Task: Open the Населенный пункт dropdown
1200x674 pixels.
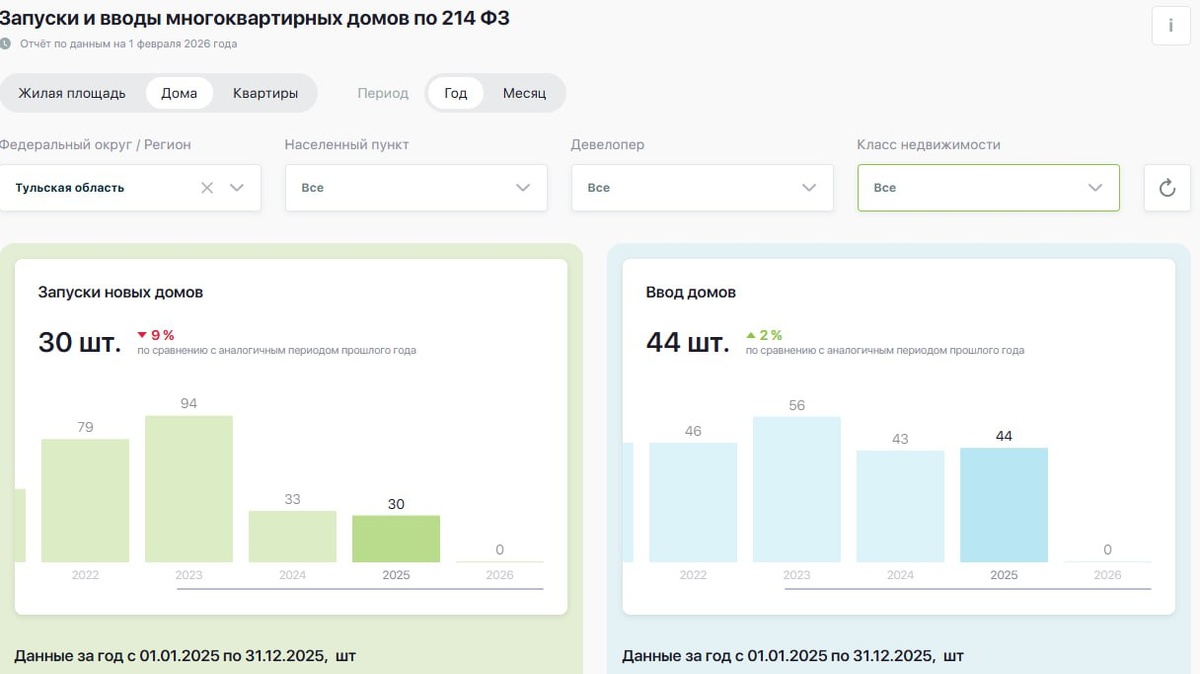Action: coord(416,188)
